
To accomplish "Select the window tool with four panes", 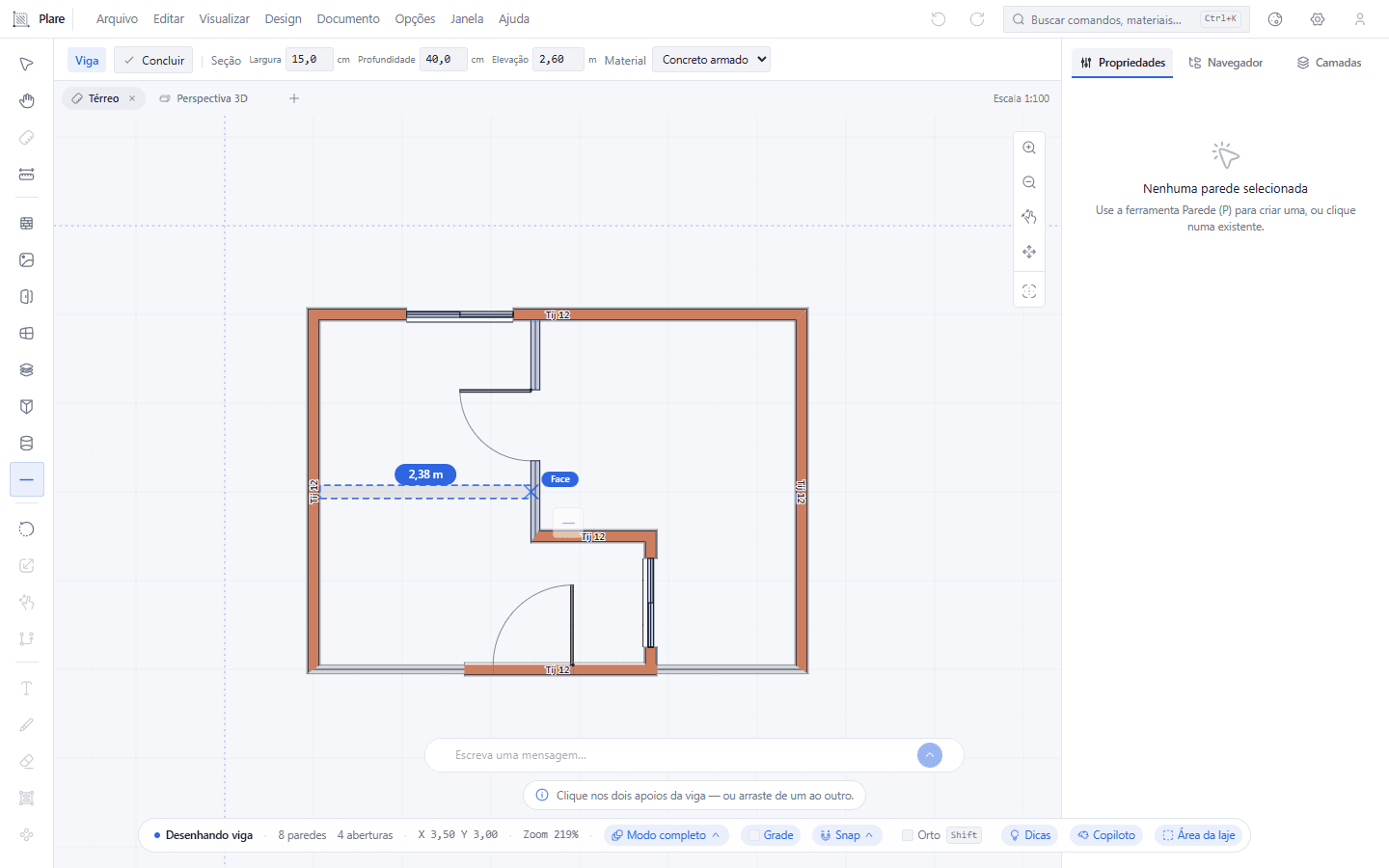I will click(x=27, y=334).
